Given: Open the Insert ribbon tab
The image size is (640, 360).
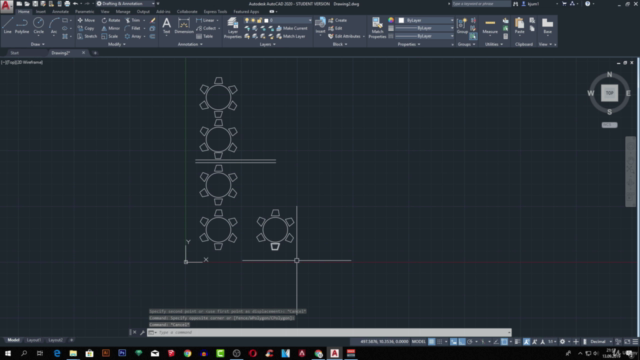Looking at the screenshot, I should click(x=41, y=11).
